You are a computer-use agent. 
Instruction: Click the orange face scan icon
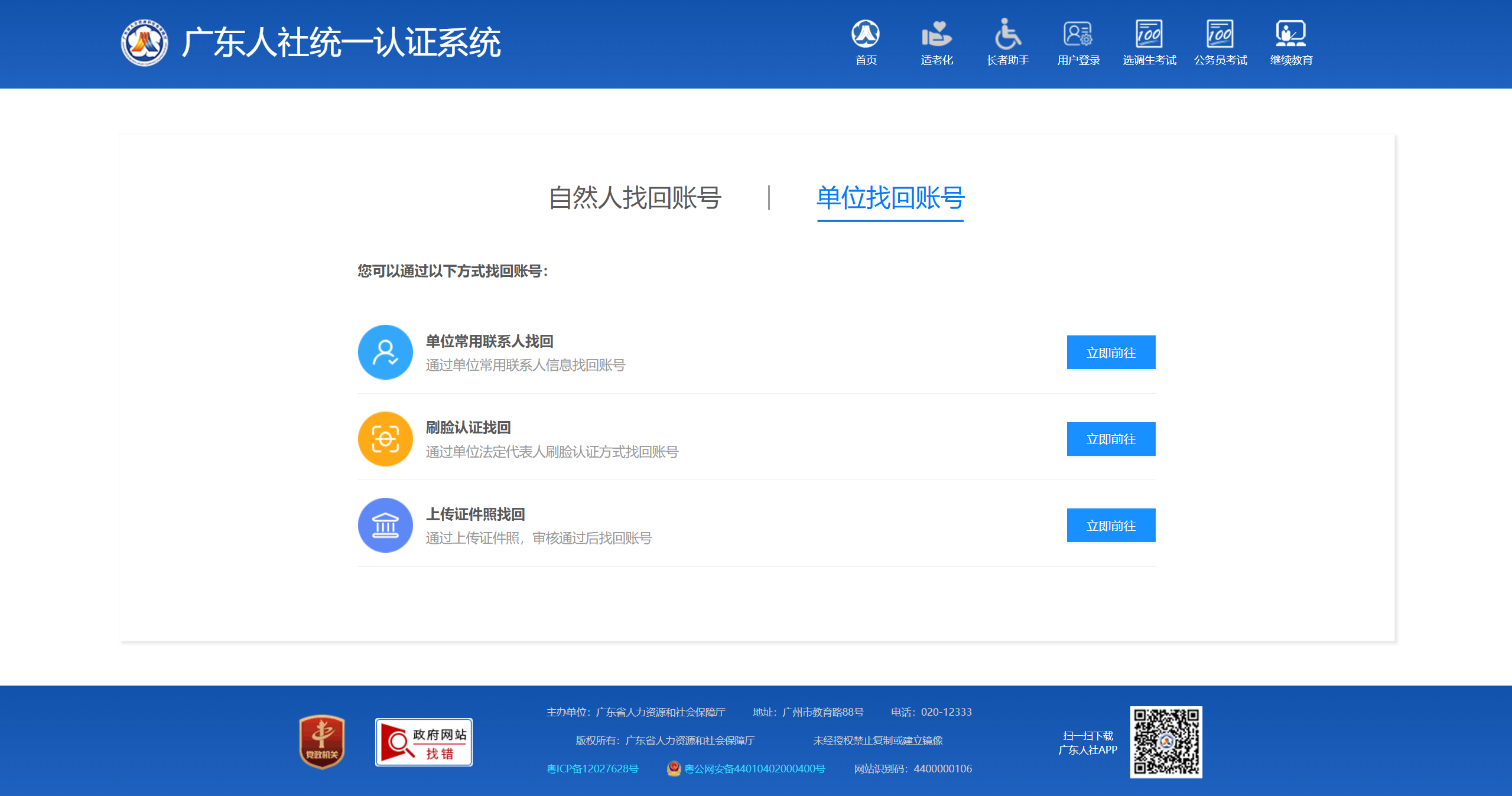coord(385,439)
